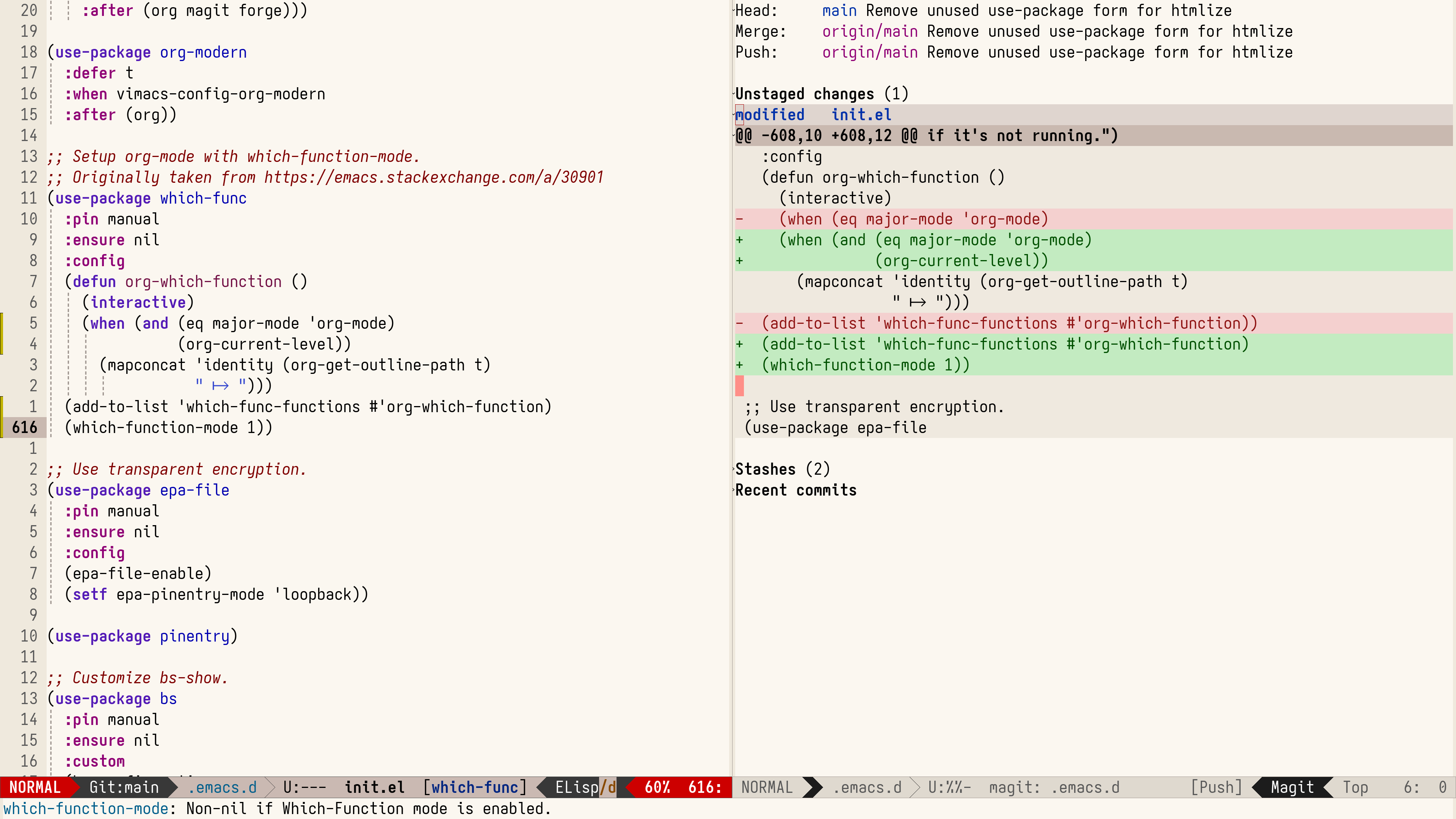
Task: Click the .emacs.d project segment in left modeline
Action: tap(222, 788)
